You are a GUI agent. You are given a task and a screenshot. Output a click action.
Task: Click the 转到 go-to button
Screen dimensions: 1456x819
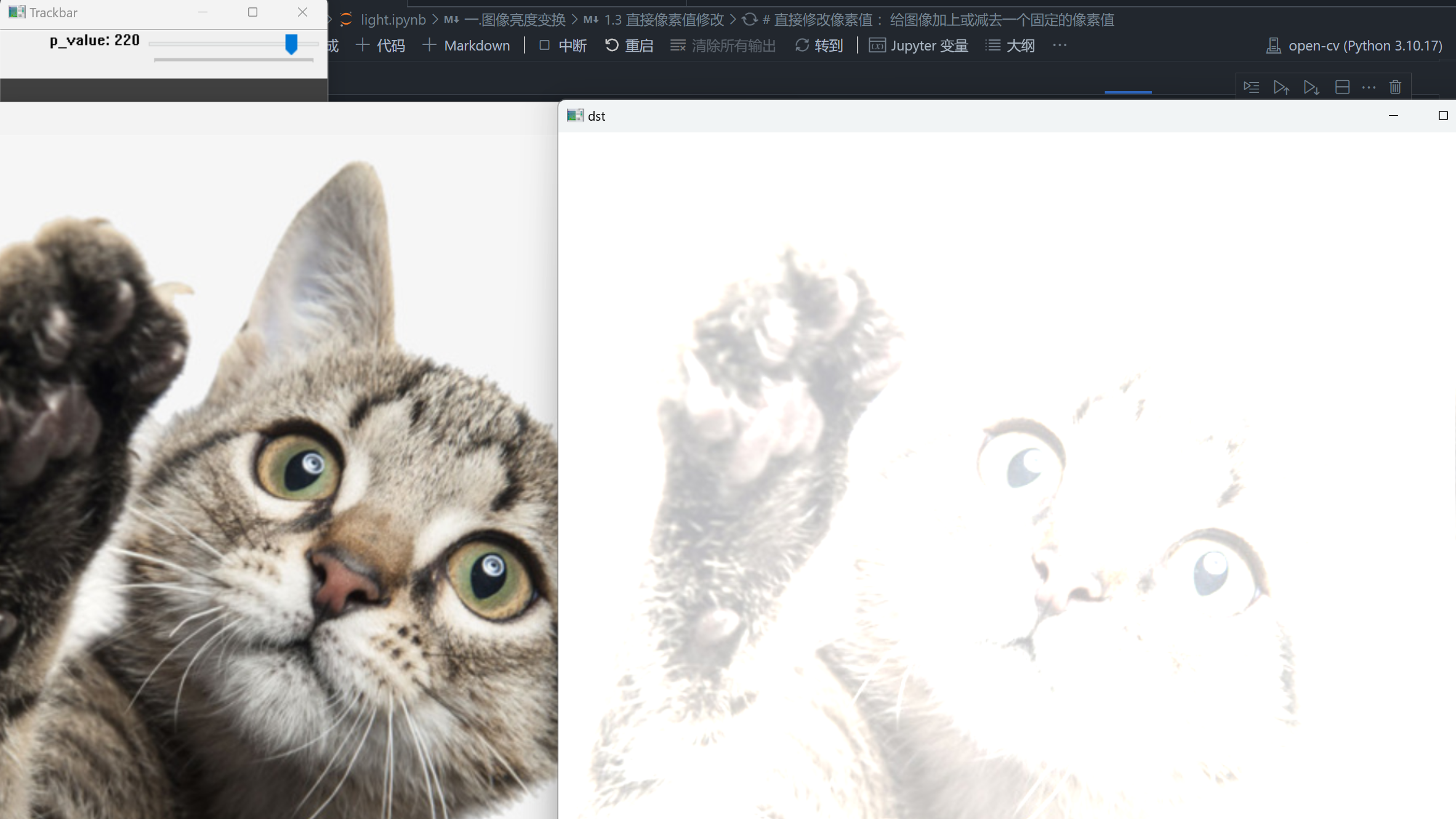click(819, 46)
